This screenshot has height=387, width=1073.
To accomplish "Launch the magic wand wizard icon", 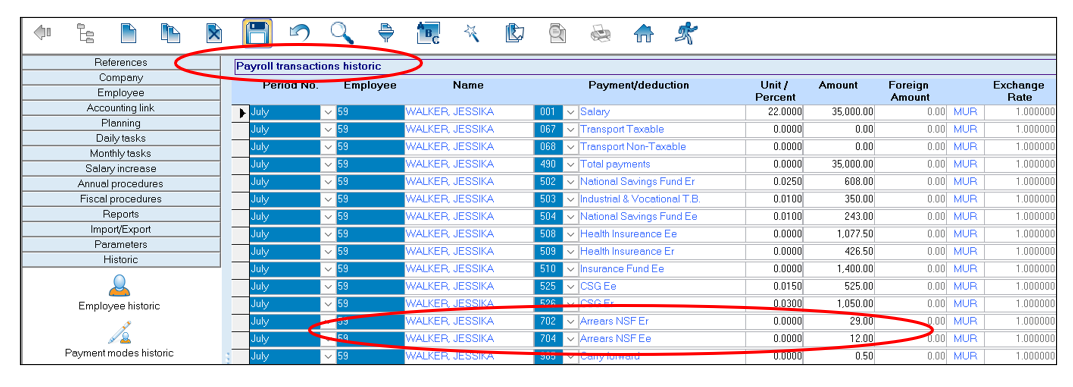I will (471, 33).
